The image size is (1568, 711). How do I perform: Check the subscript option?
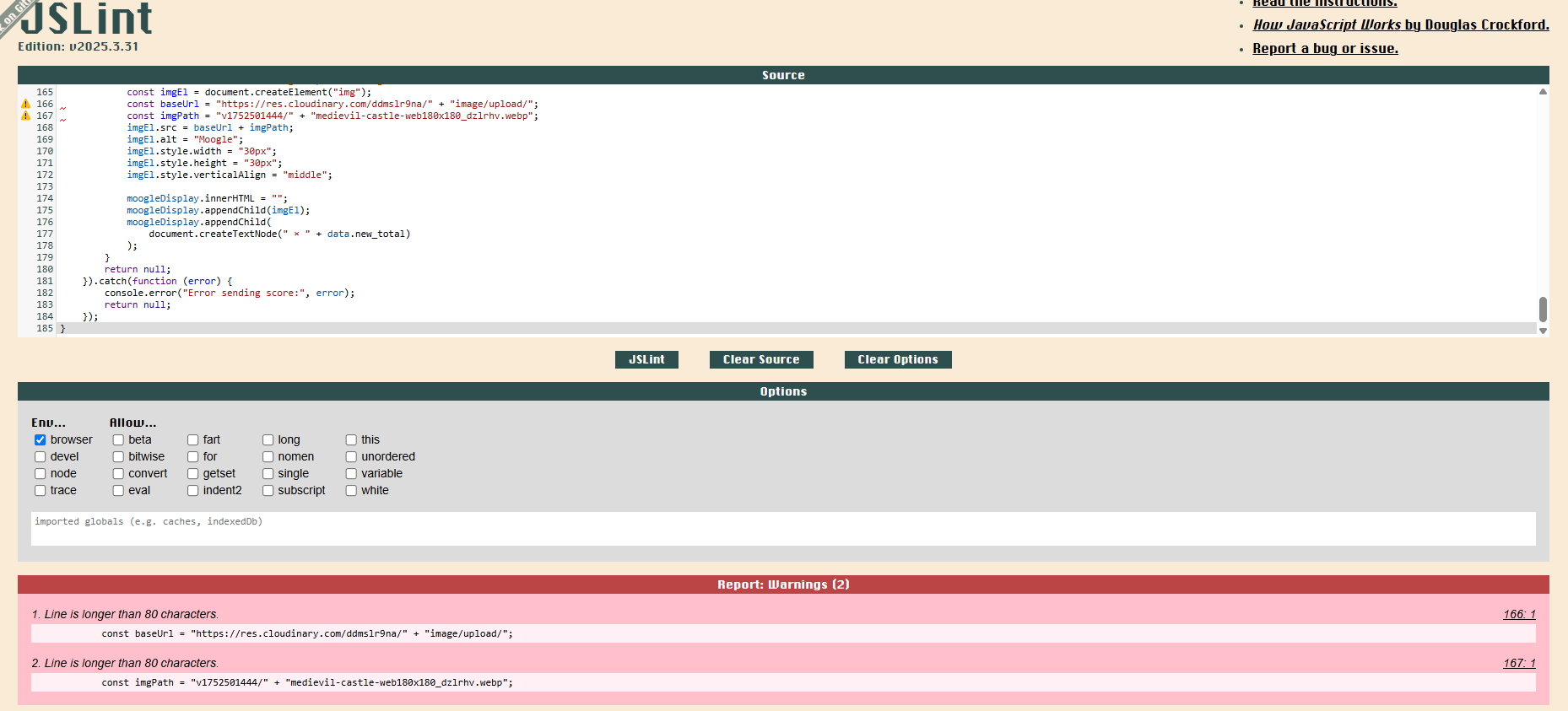click(x=268, y=490)
